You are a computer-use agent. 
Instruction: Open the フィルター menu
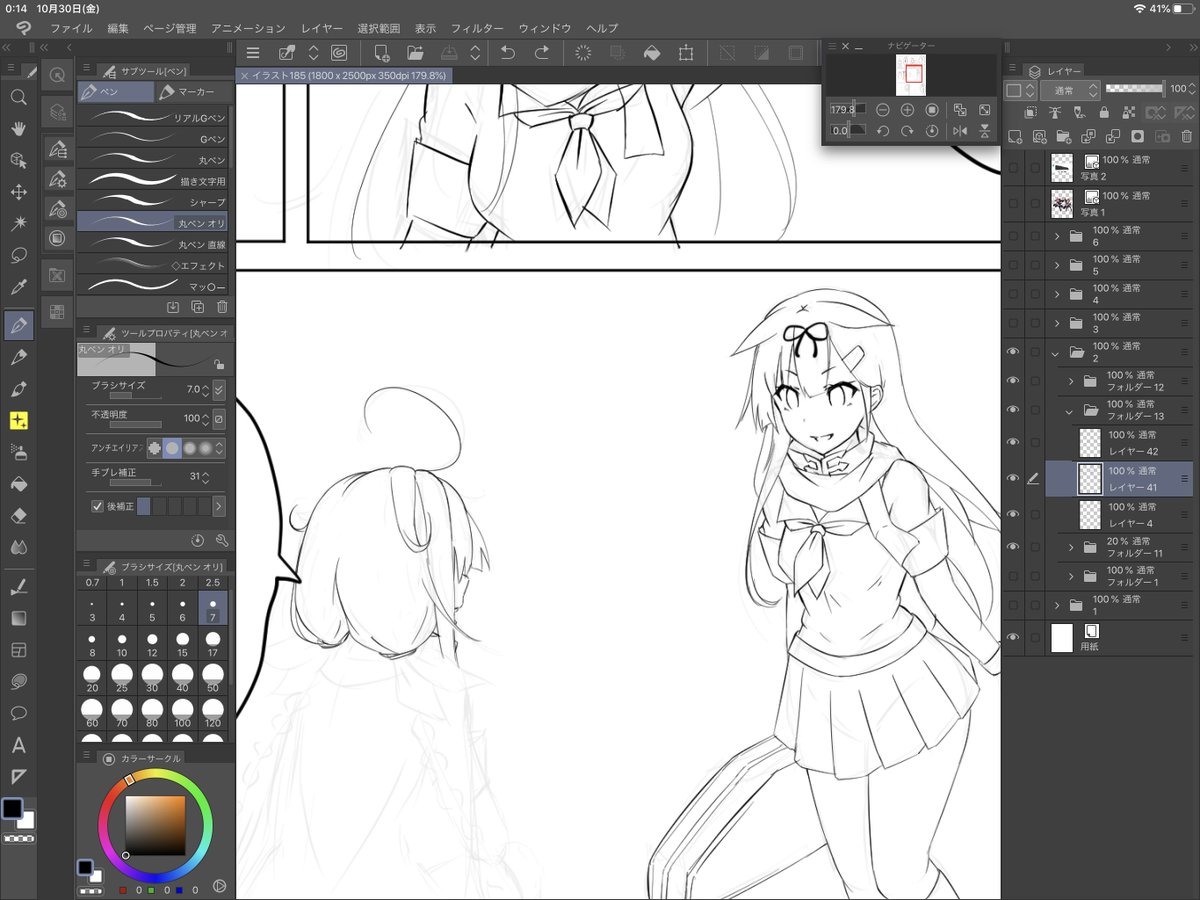click(477, 28)
